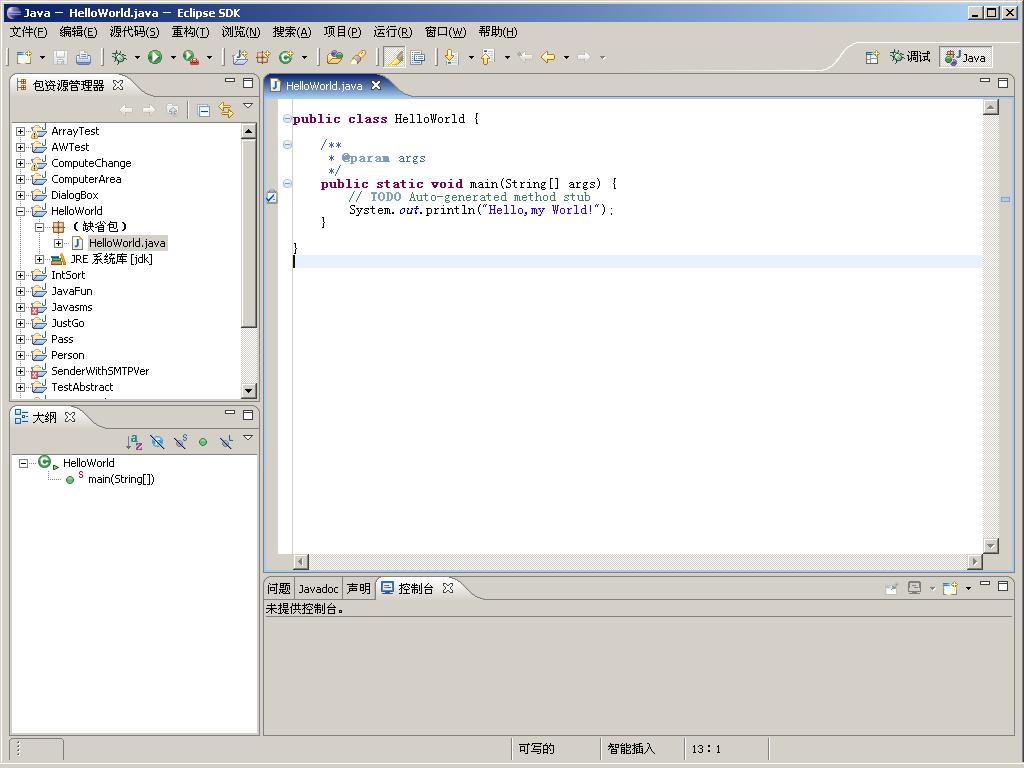Expand the JRE system library node

[x=40, y=259]
